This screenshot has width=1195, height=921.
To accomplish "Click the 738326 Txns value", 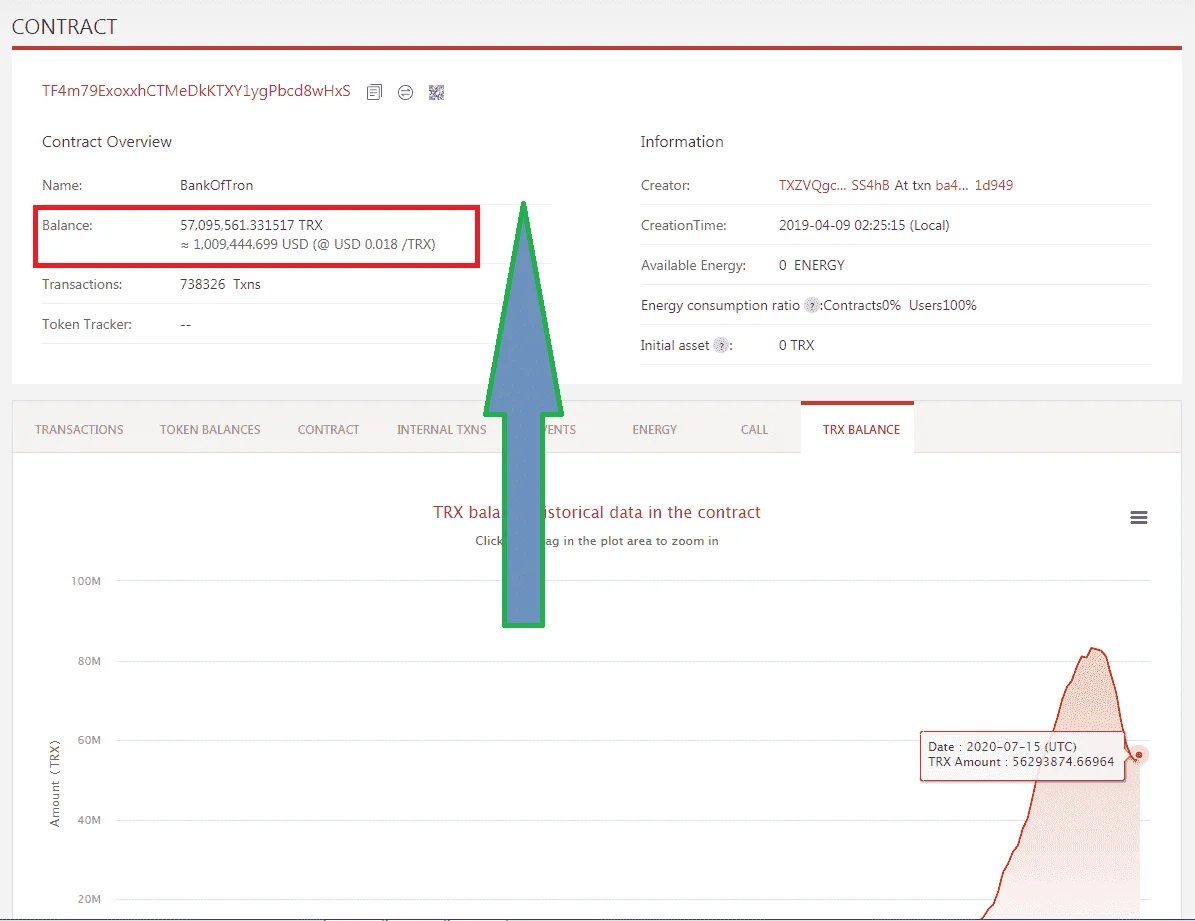I will (x=220, y=284).
